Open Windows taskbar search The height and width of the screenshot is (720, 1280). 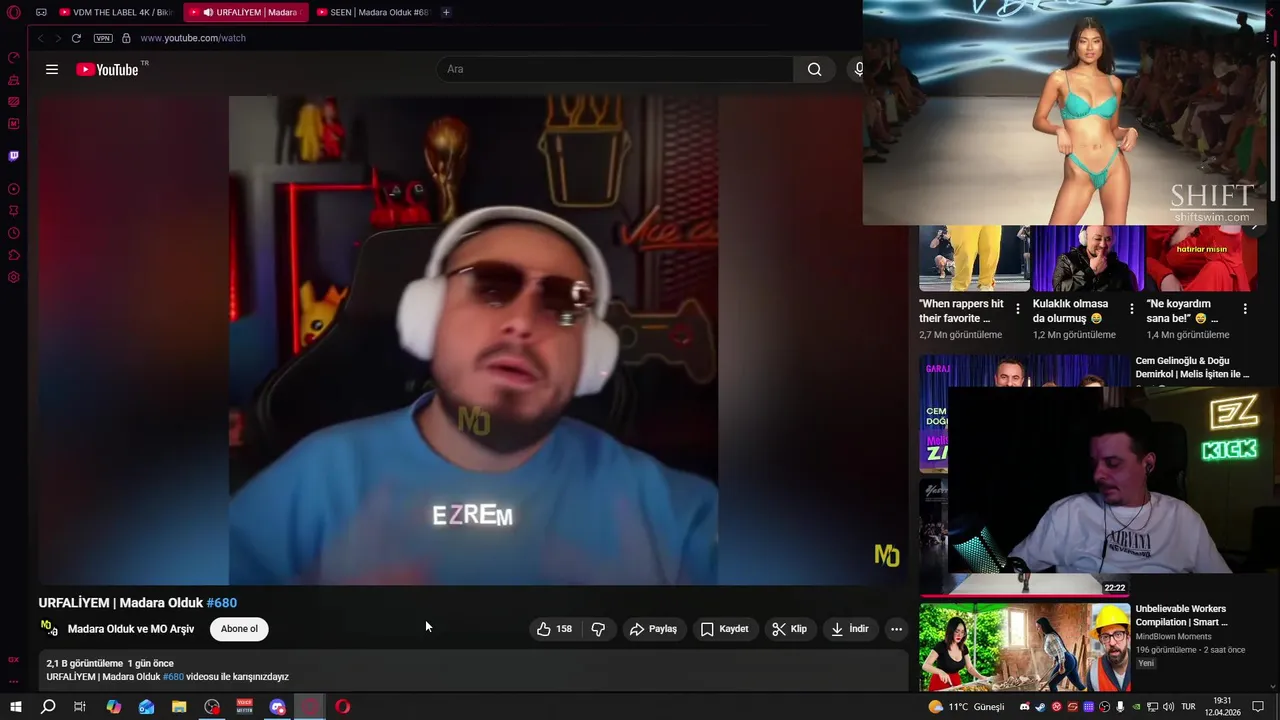pos(48,707)
